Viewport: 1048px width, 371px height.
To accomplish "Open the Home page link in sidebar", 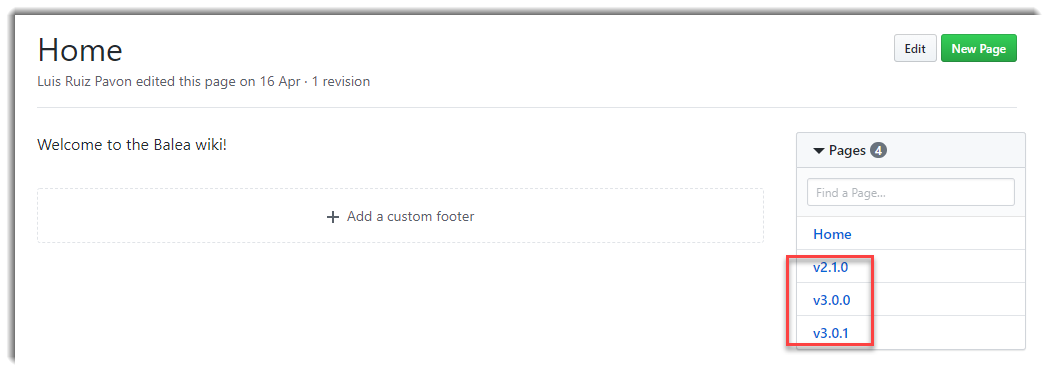I will click(x=832, y=235).
